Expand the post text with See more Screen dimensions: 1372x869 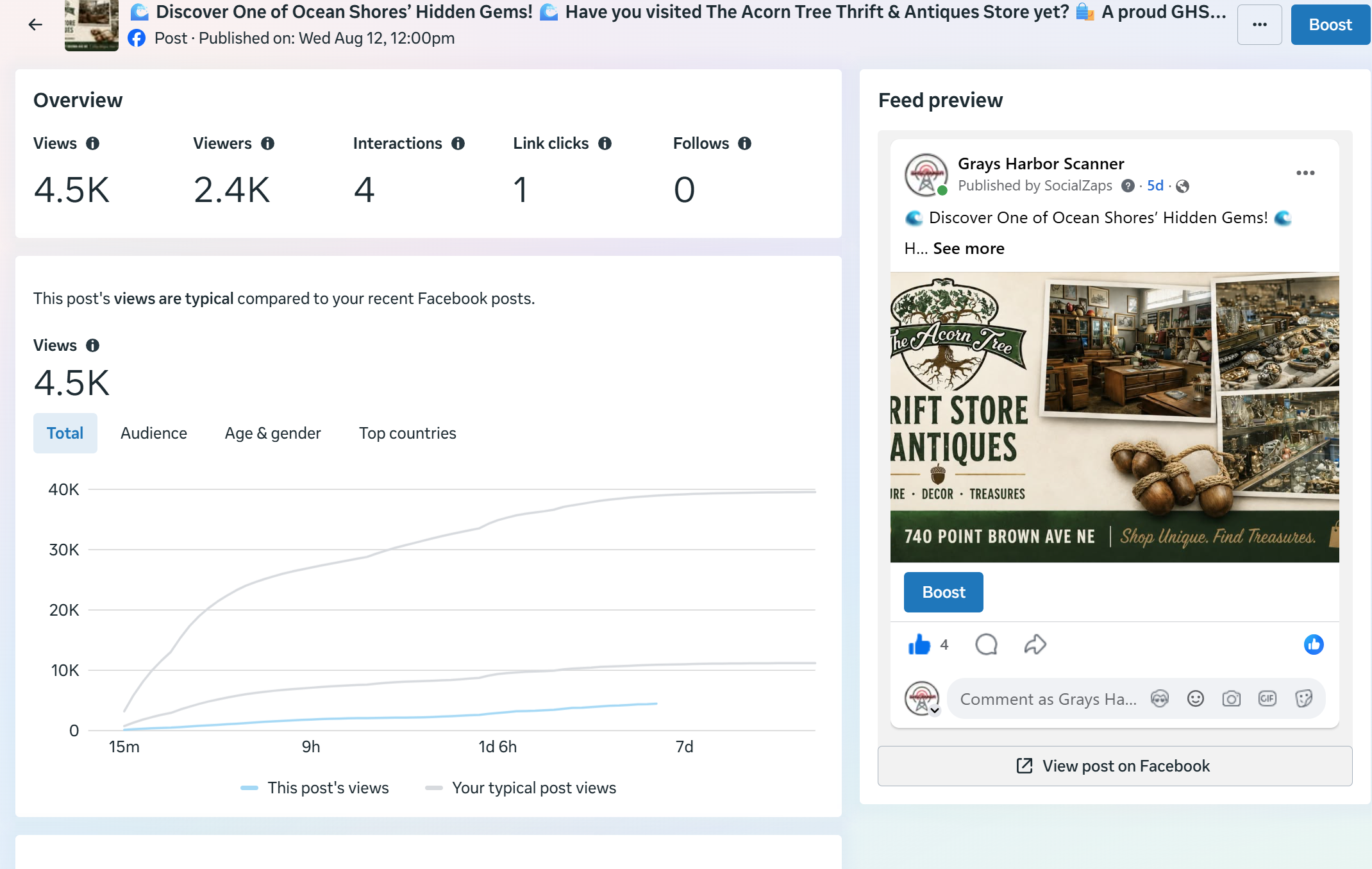point(969,249)
